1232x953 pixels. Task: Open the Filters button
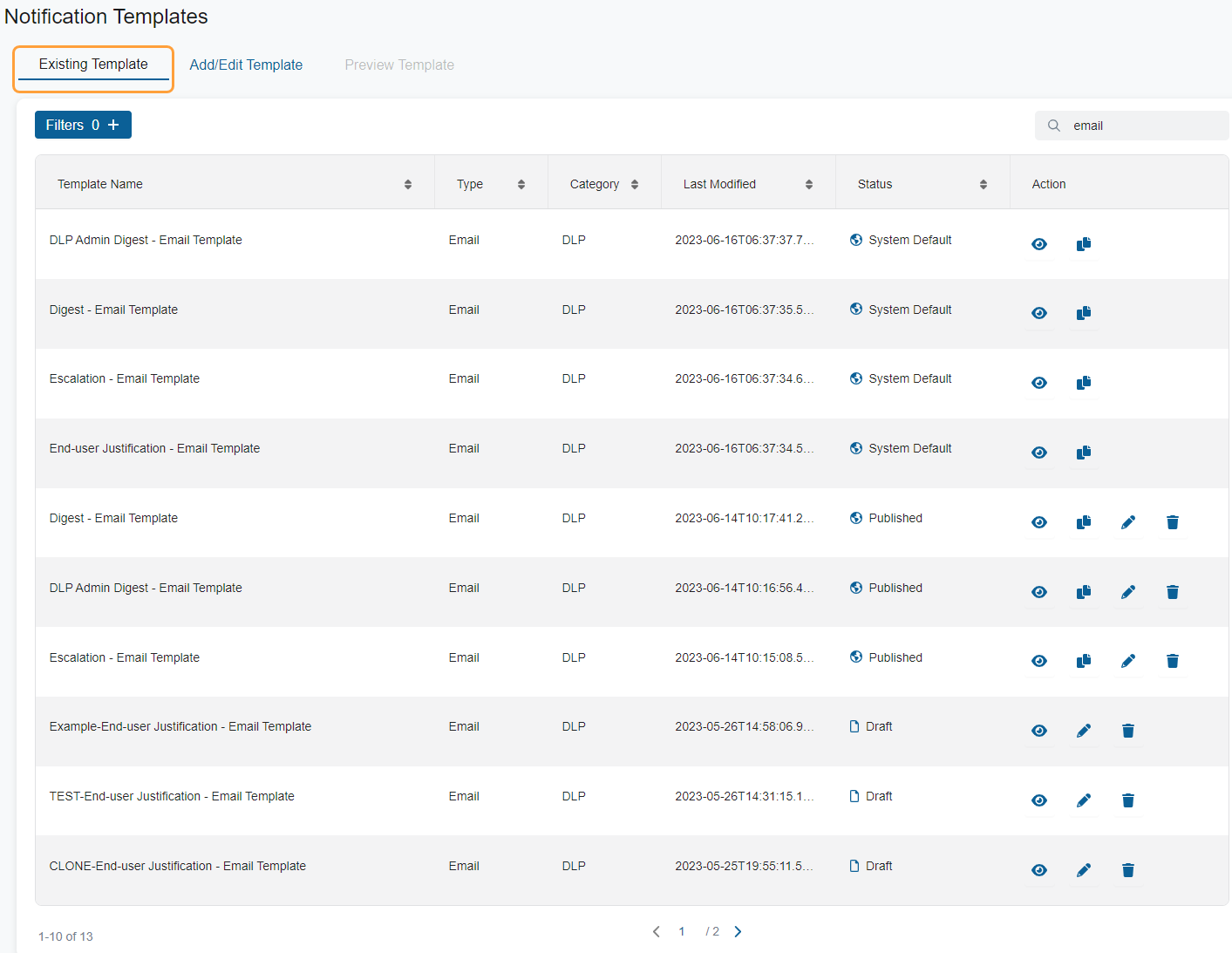[x=83, y=125]
